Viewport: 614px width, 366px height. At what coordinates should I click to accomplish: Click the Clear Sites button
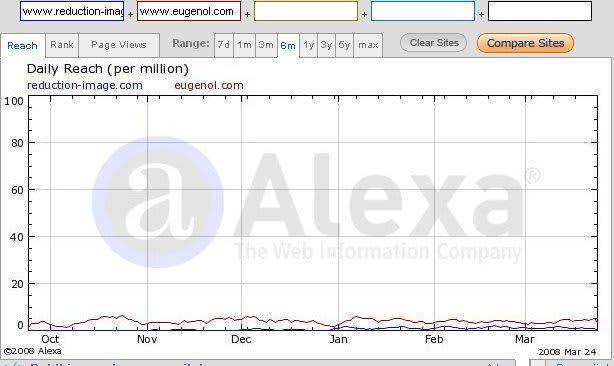(434, 43)
